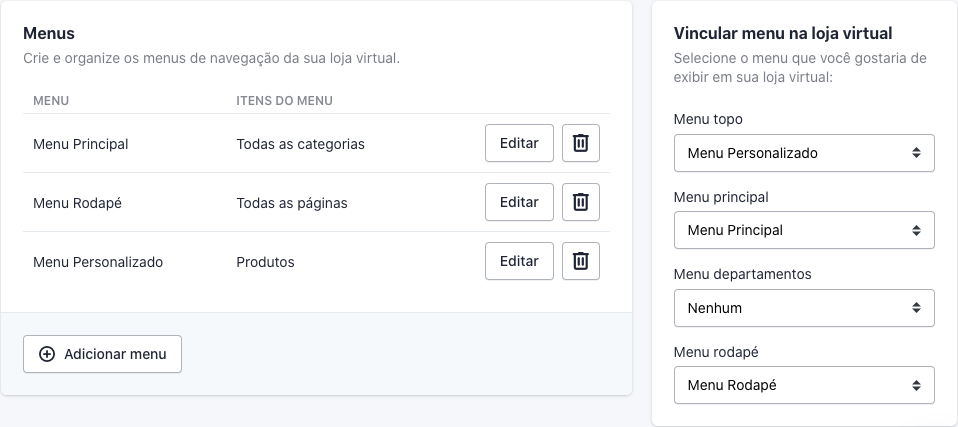This screenshot has height=427, width=958.
Task: Click up-down arrows on Menu rodapé select
Action: pyautogui.click(x=916, y=385)
